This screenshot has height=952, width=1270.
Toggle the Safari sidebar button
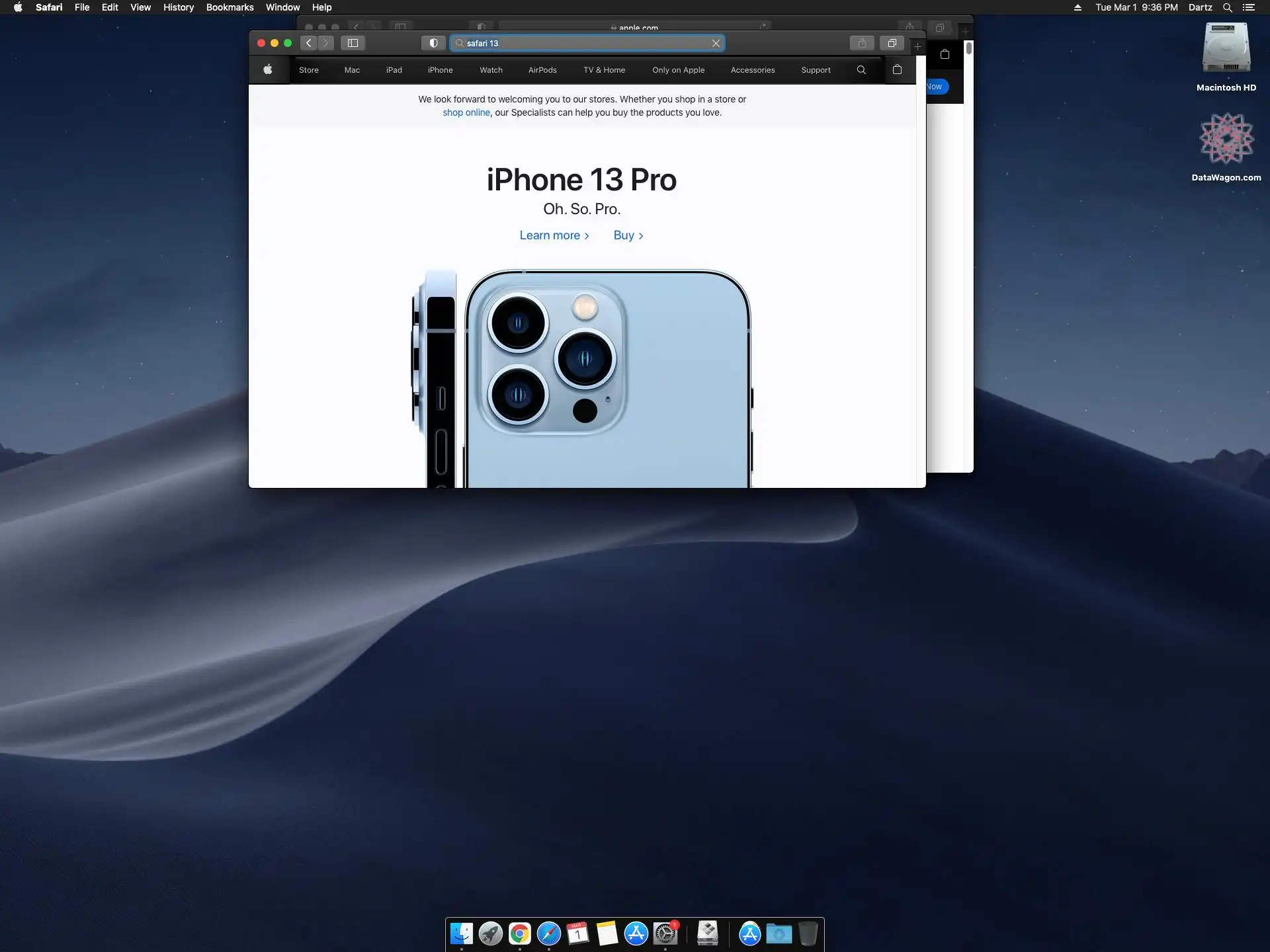point(353,43)
